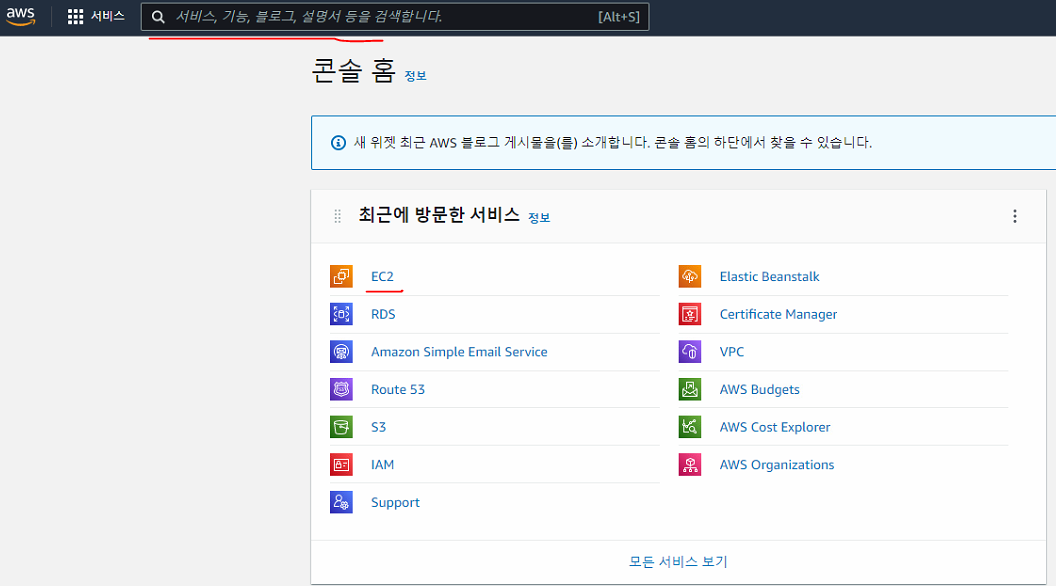Open the IAM link
This screenshot has width=1056, height=586.
(x=383, y=465)
